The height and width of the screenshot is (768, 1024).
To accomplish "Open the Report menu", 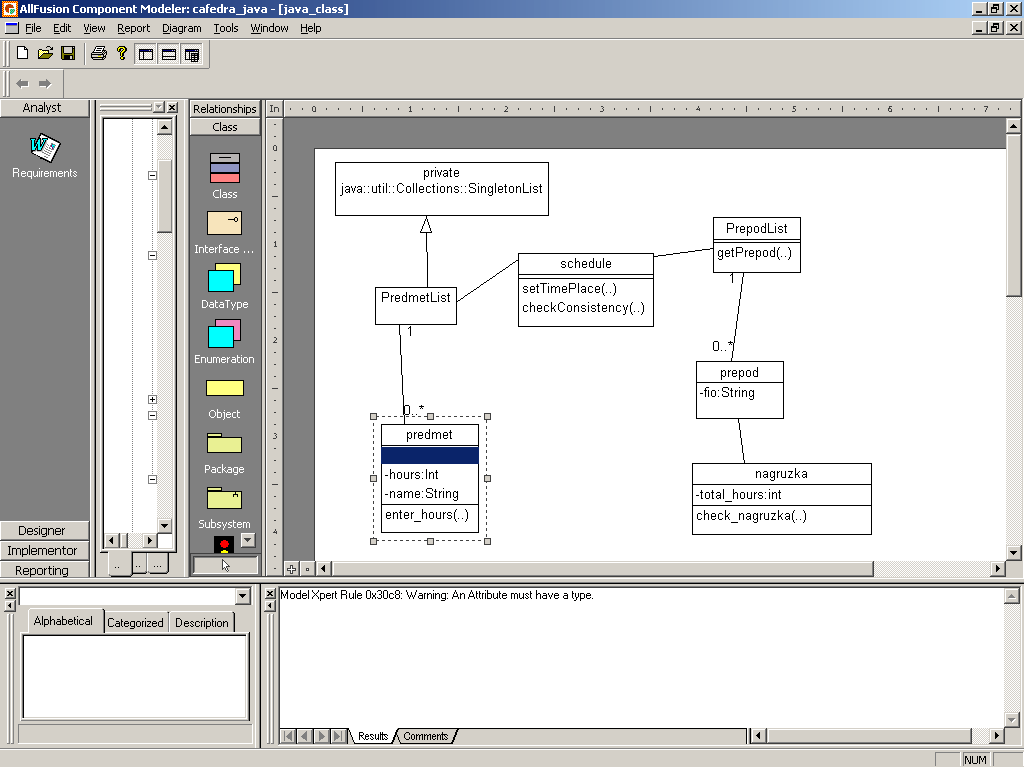I will (133, 28).
